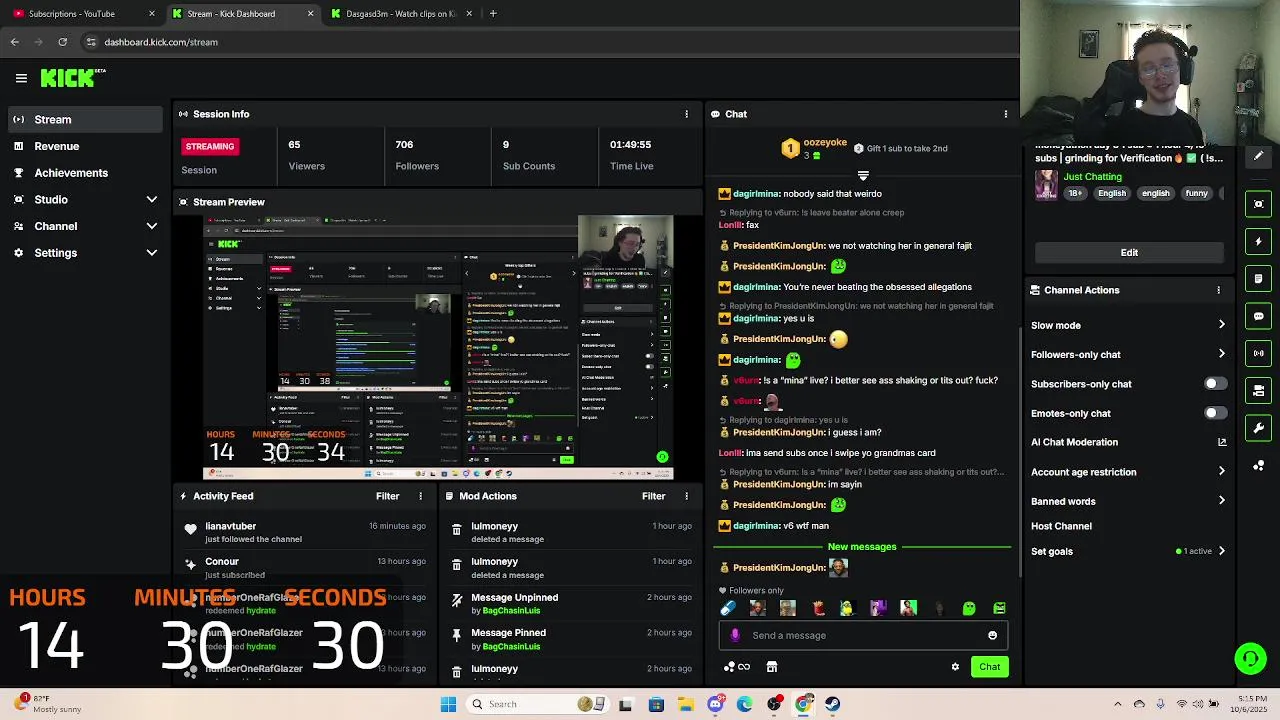
Task: Open Slow mode options chevron
Action: (x=1221, y=325)
